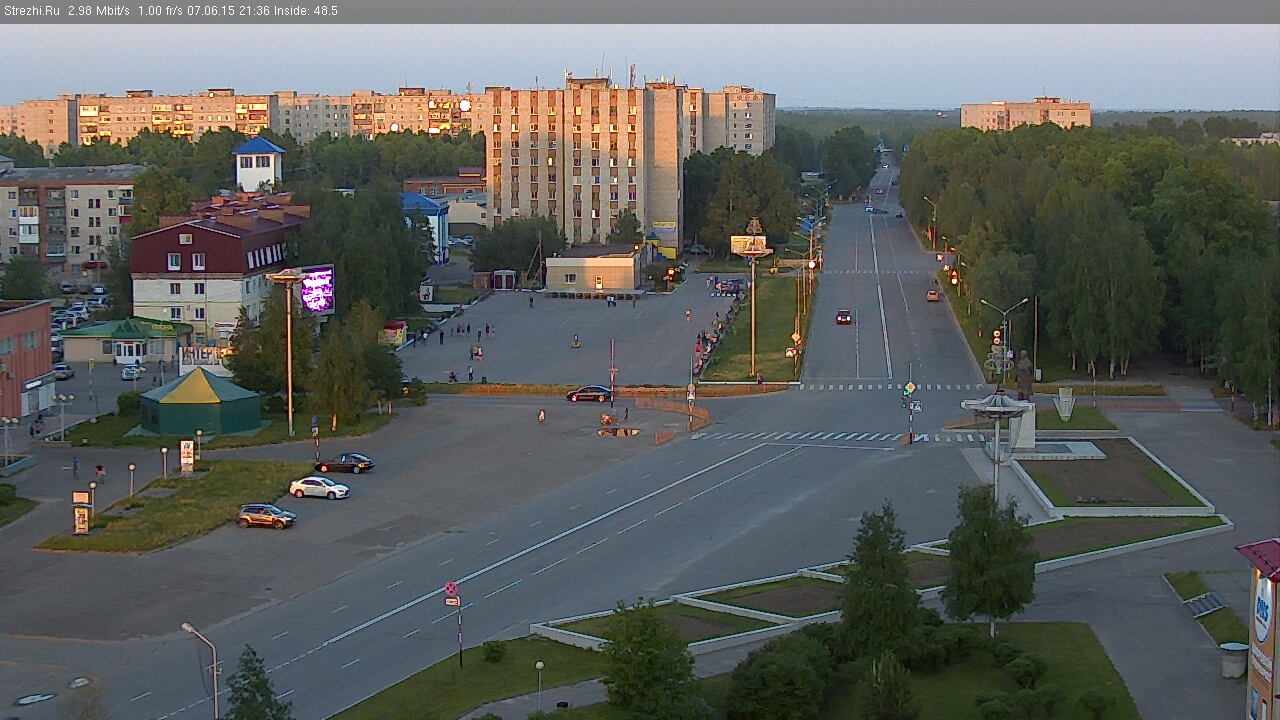
Task: Click the "Strezhi.Ru" overlay text
Action: [x=31, y=11]
